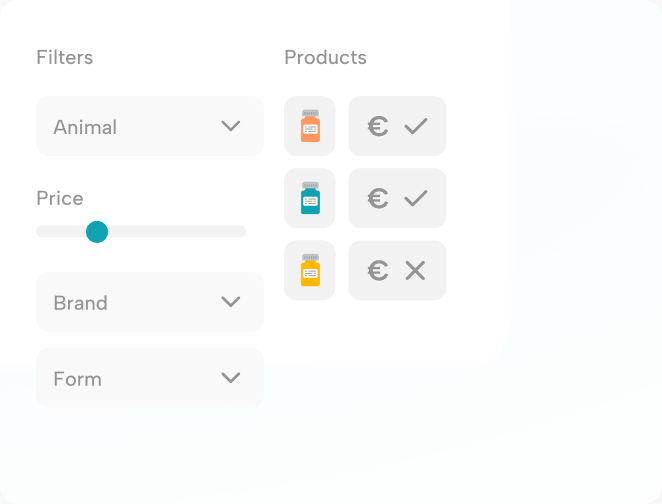Viewport: 662px width, 504px height.
Task: Select the teal product bottle icon
Action: pyautogui.click(x=310, y=198)
